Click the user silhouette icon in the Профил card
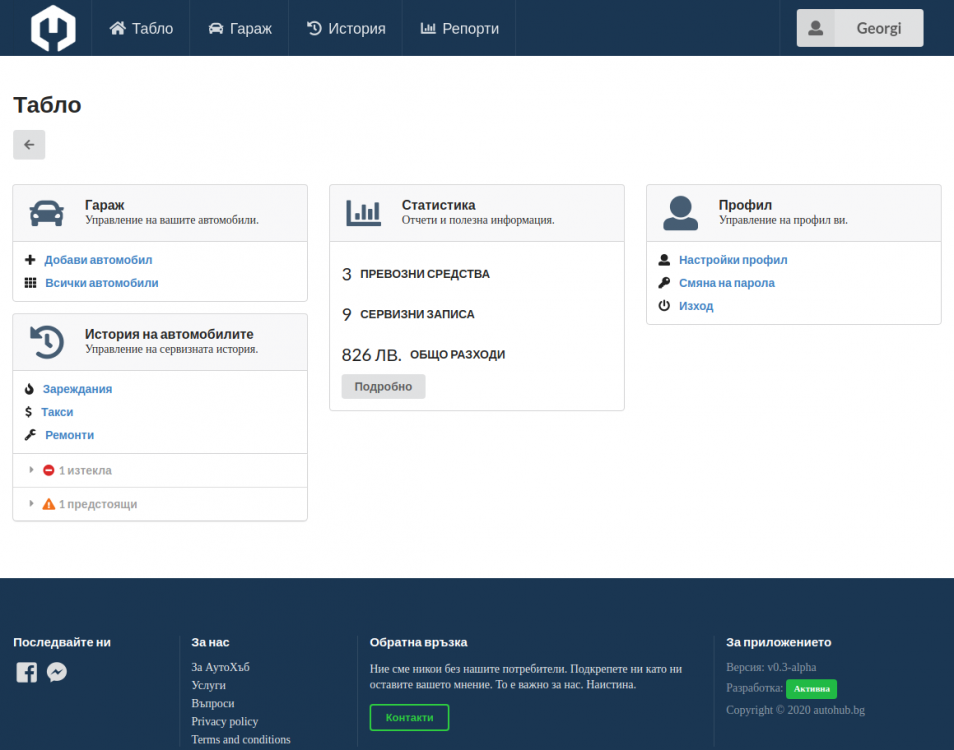This screenshot has height=750, width=954. click(680, 212)
